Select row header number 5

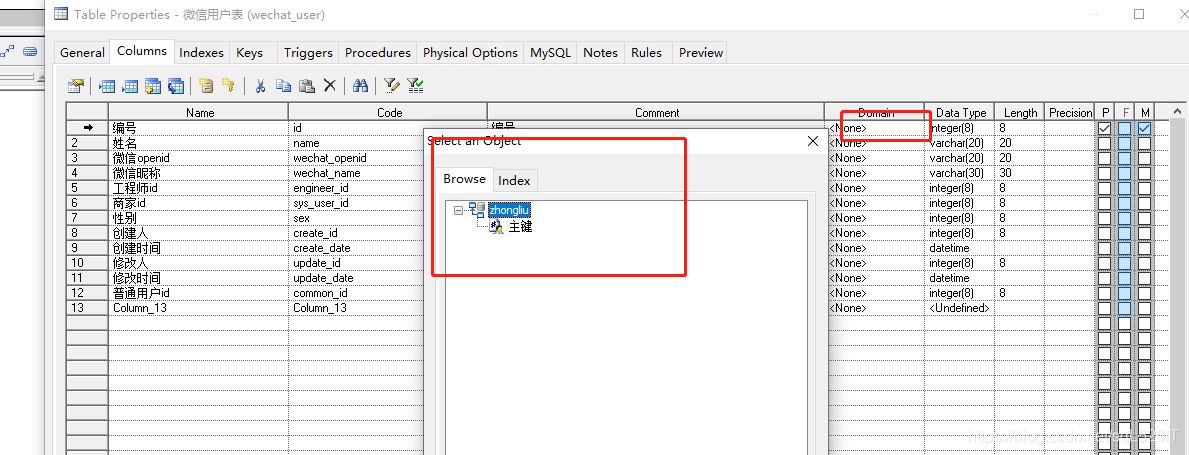(x=87, y=188)
